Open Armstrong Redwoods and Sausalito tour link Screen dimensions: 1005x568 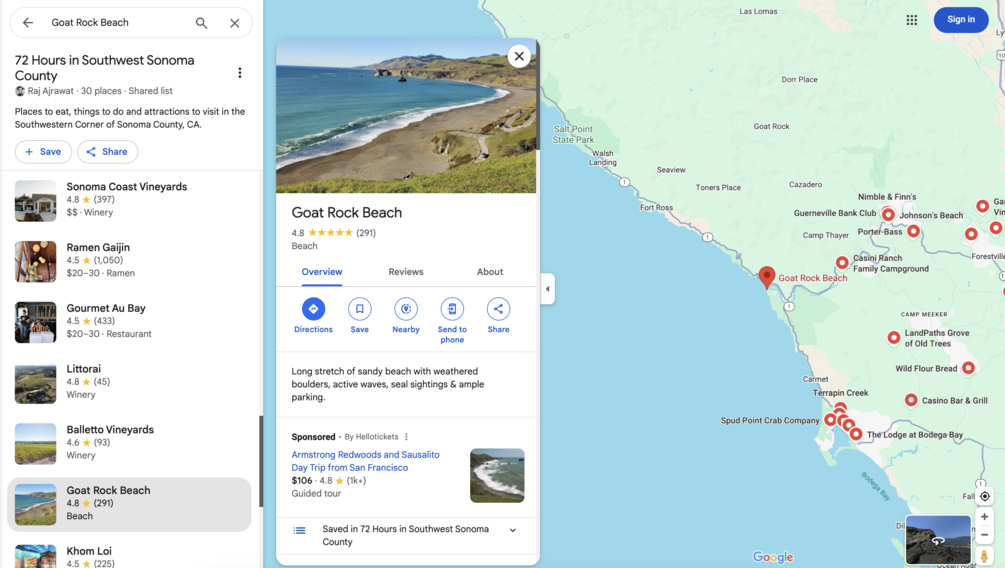click(x=365, y=461)
